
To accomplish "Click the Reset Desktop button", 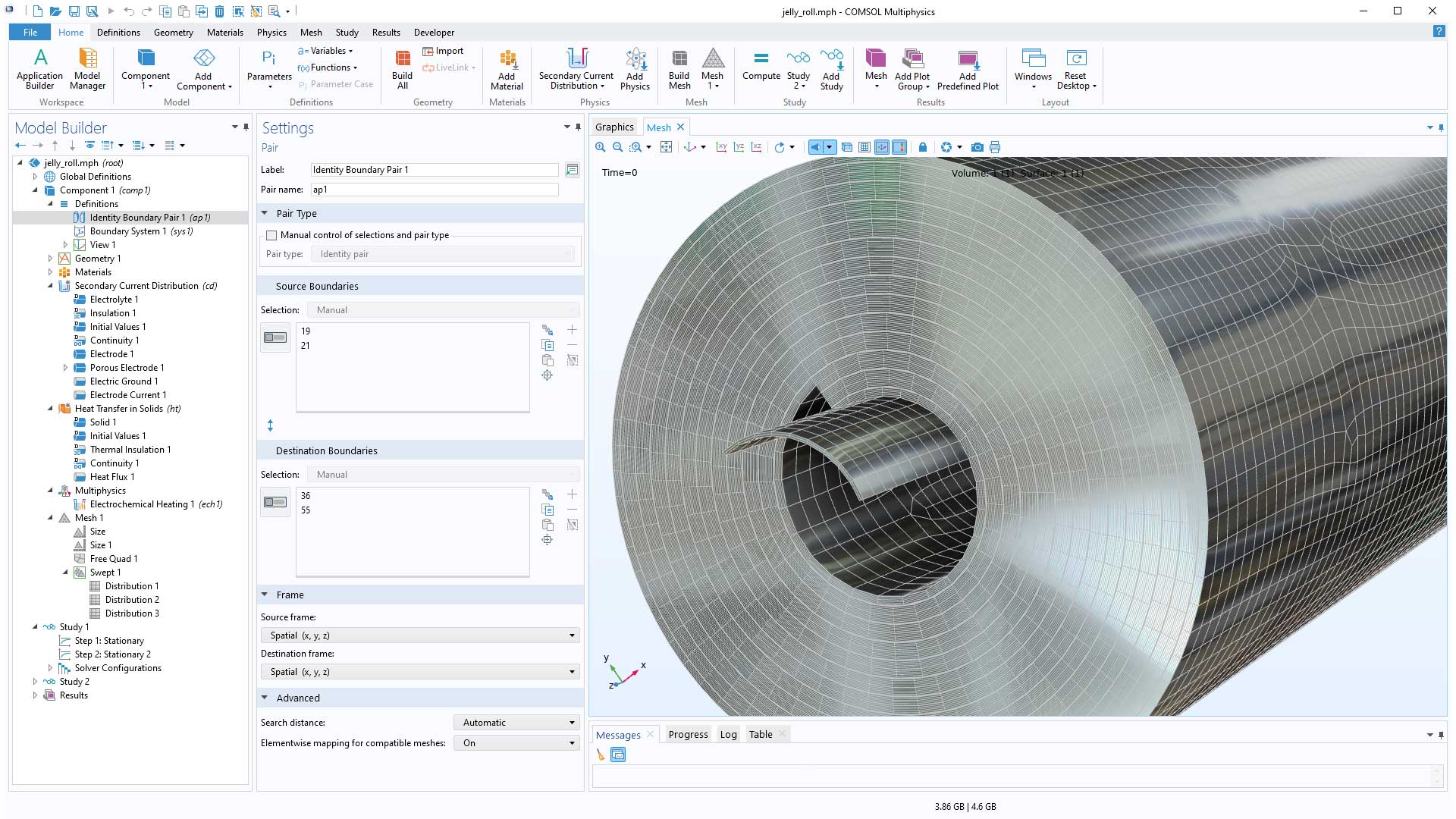I will (x=1075, y=68).
